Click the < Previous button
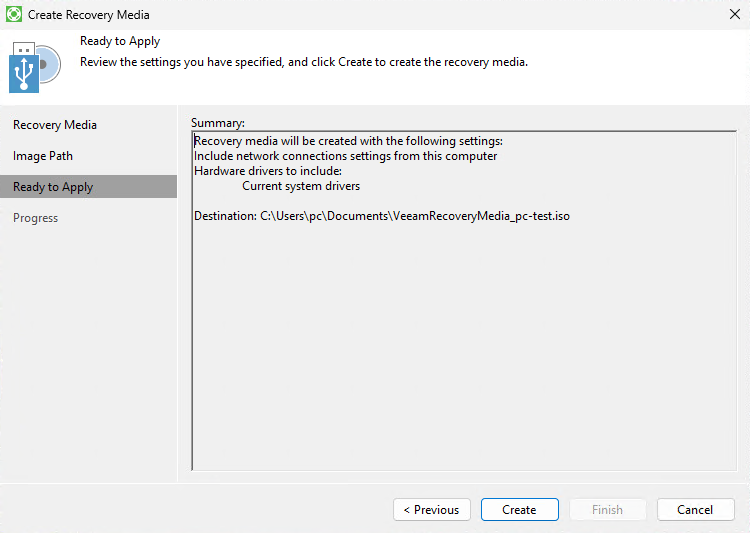 click(x=432, y=510)
